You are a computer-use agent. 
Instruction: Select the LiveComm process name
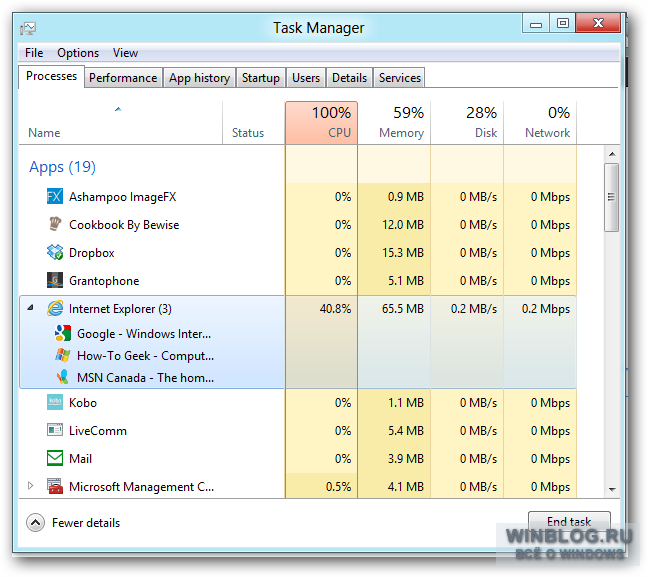click(x=98, y=431)
